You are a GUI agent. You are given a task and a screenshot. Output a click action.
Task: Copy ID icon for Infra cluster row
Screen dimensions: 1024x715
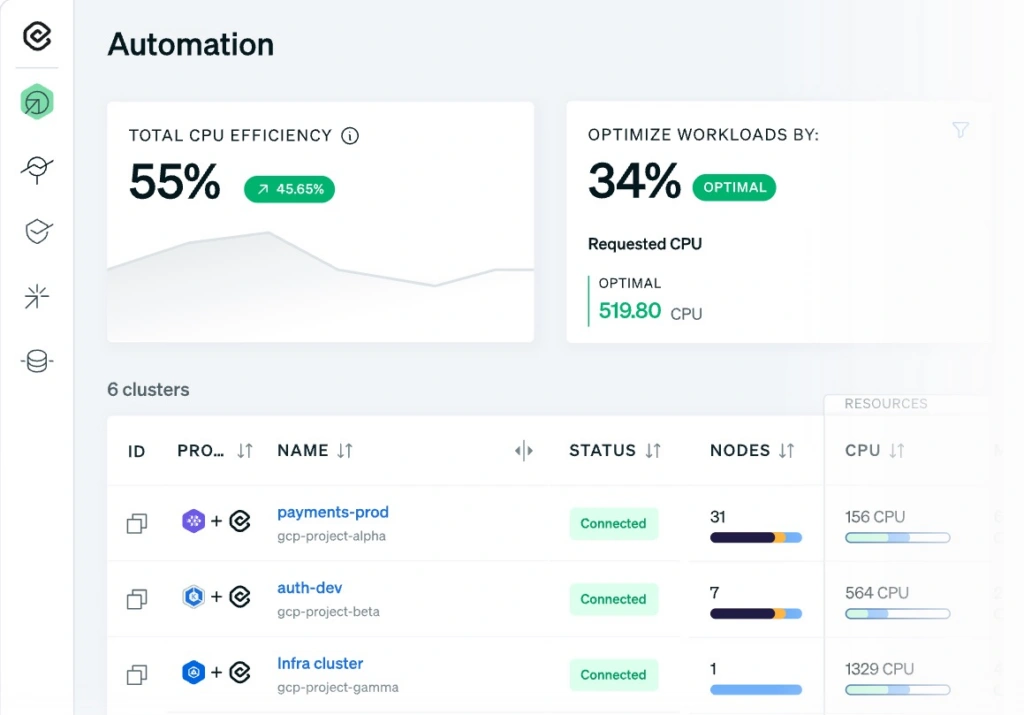pyautogui.click(x=137, y=675)
